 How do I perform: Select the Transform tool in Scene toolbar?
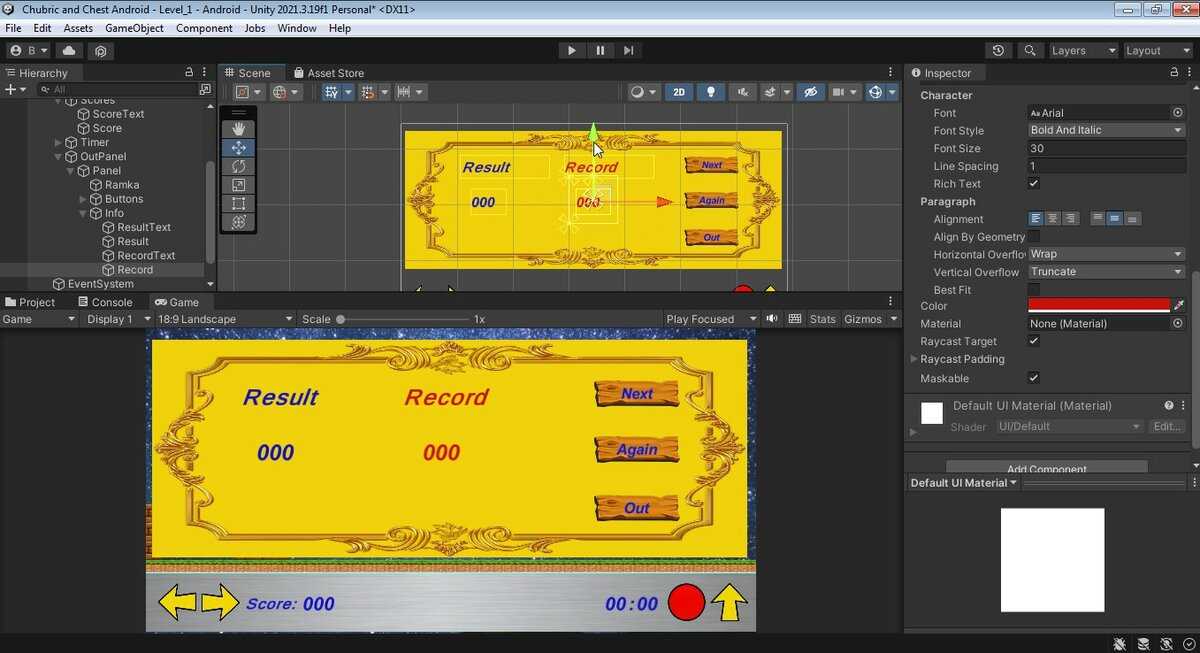point(238,222)
